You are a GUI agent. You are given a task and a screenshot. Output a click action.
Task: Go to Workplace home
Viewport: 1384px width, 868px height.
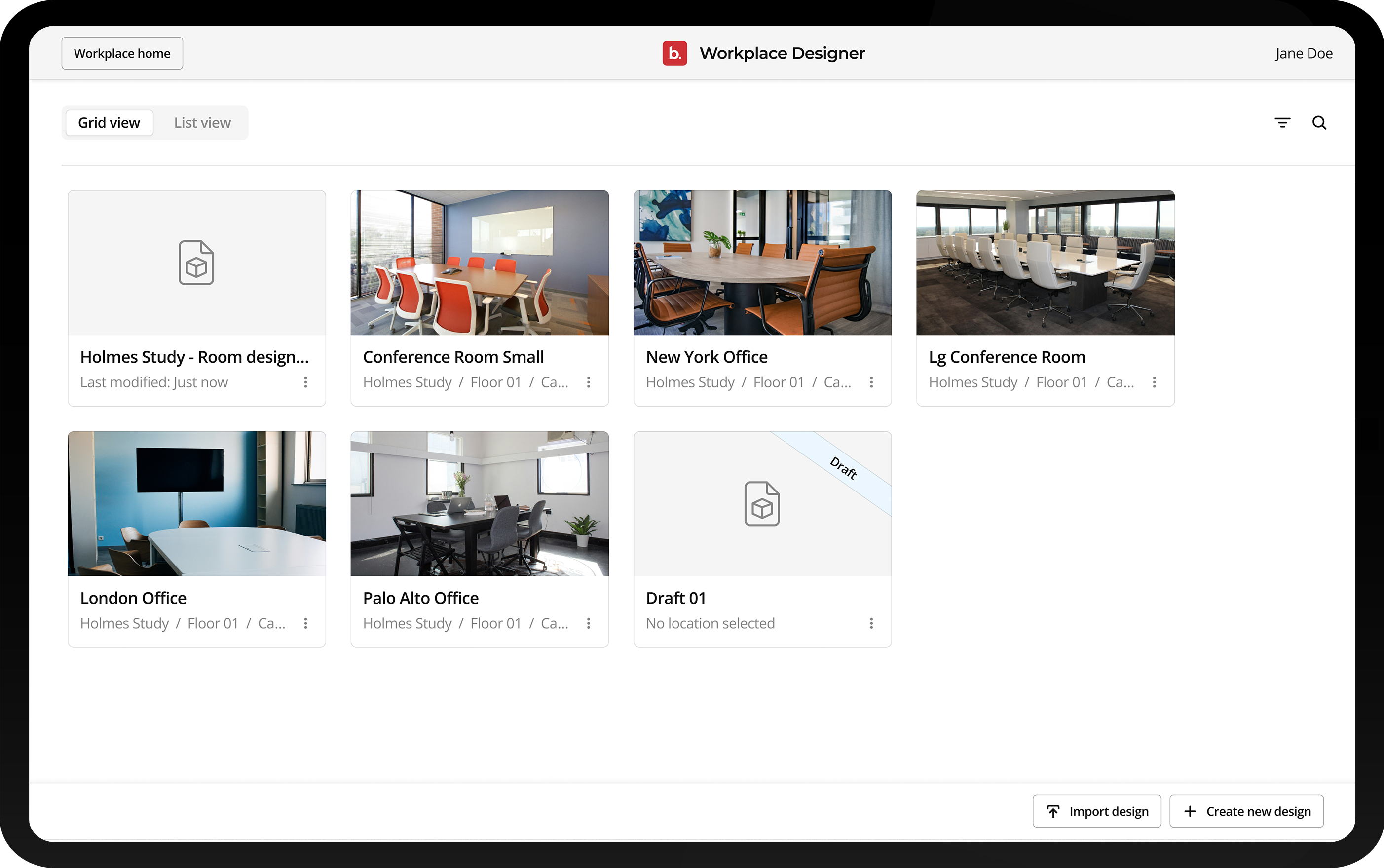[122, 53]
